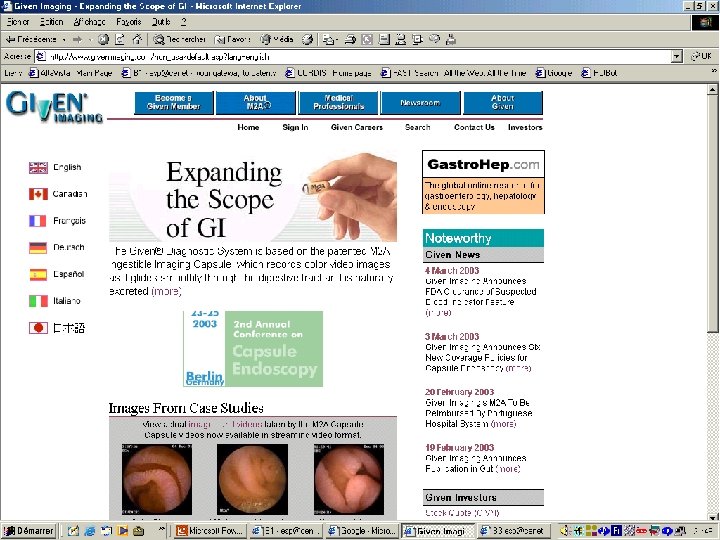Select Japanese with the Japan flag
This screenshot has height=540, width=720.
click(57, 328)
